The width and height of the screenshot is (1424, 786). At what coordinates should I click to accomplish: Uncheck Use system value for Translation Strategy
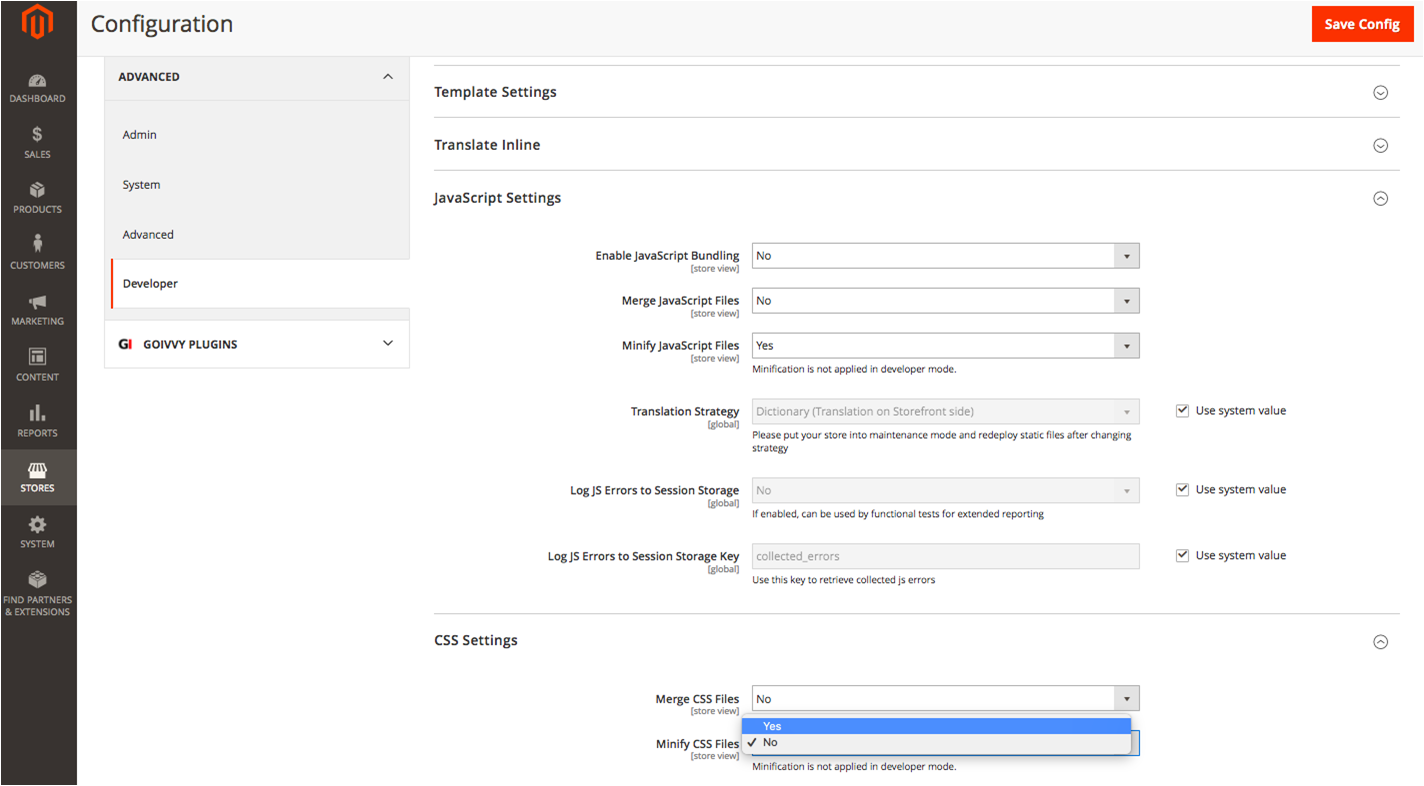(1182, 411)
